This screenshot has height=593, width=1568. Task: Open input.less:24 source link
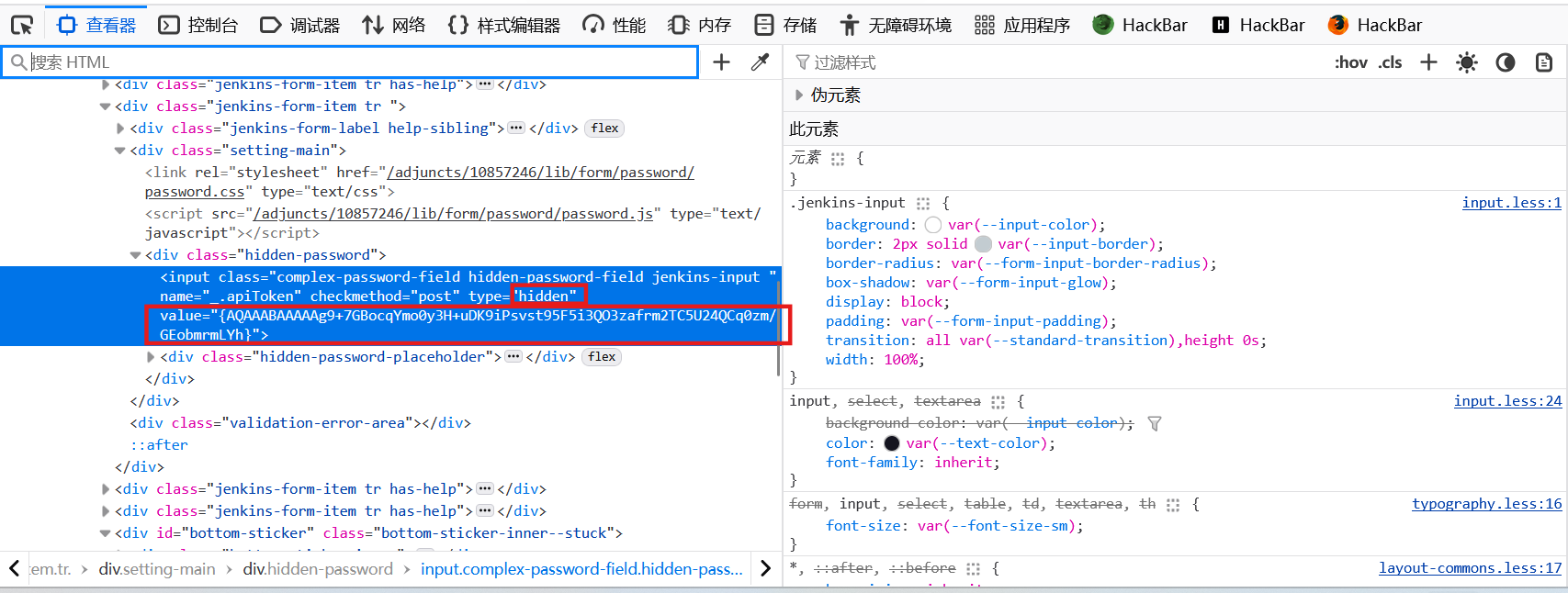click(x=1507, y=401)
